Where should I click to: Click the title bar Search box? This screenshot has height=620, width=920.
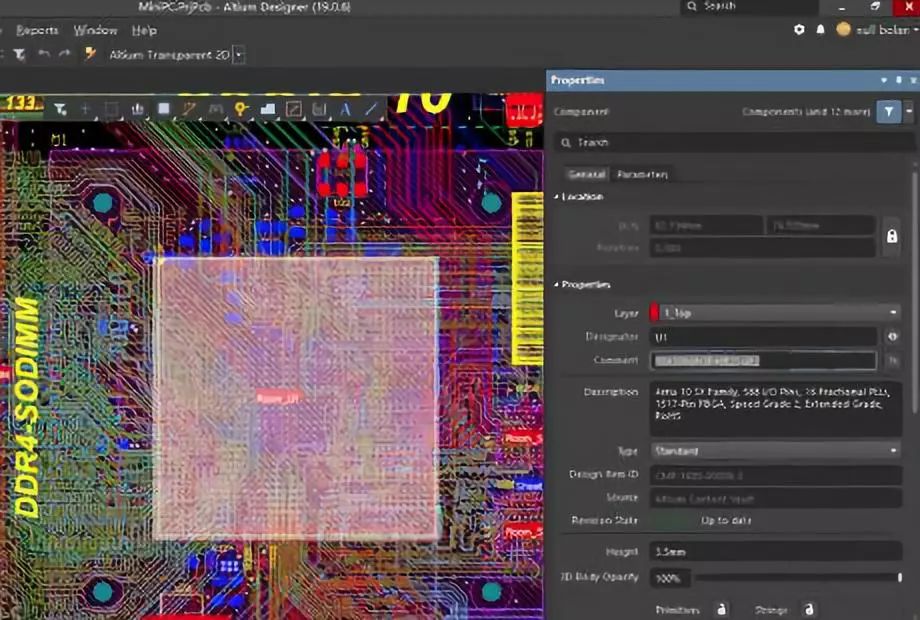(x=749, y=6)
